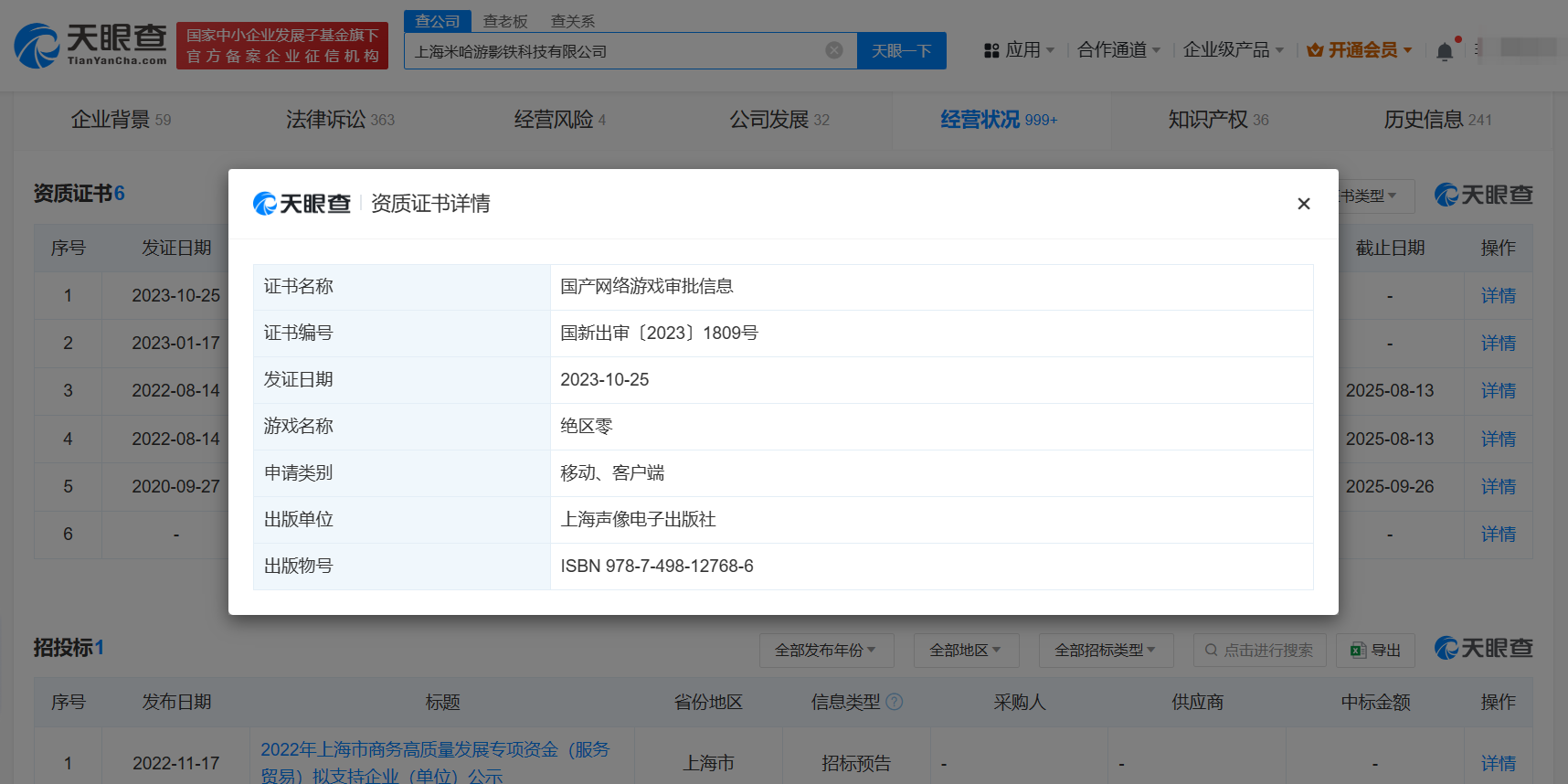Click 详情 link for certificate row 3
Viewport: 1568px width, 784px height.
1499,391
